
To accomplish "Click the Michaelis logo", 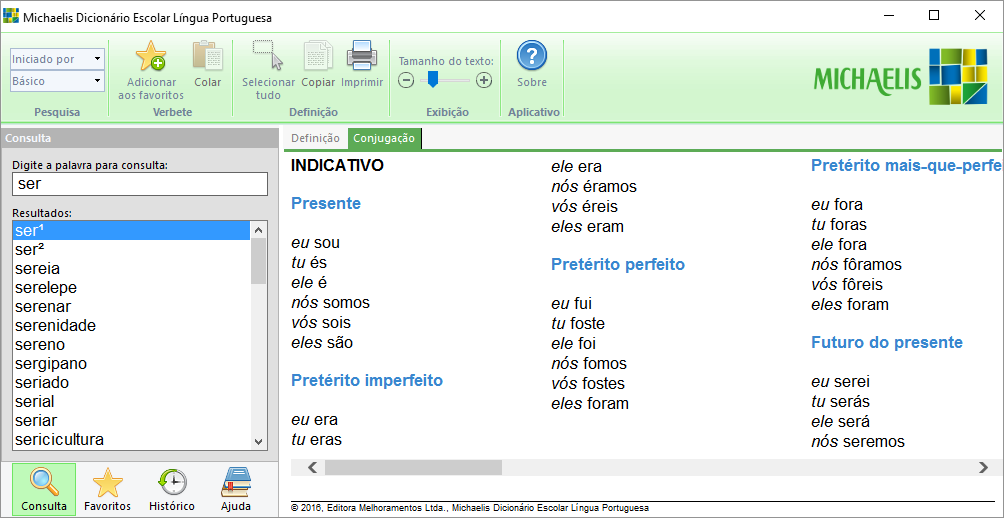I will 900,77.
